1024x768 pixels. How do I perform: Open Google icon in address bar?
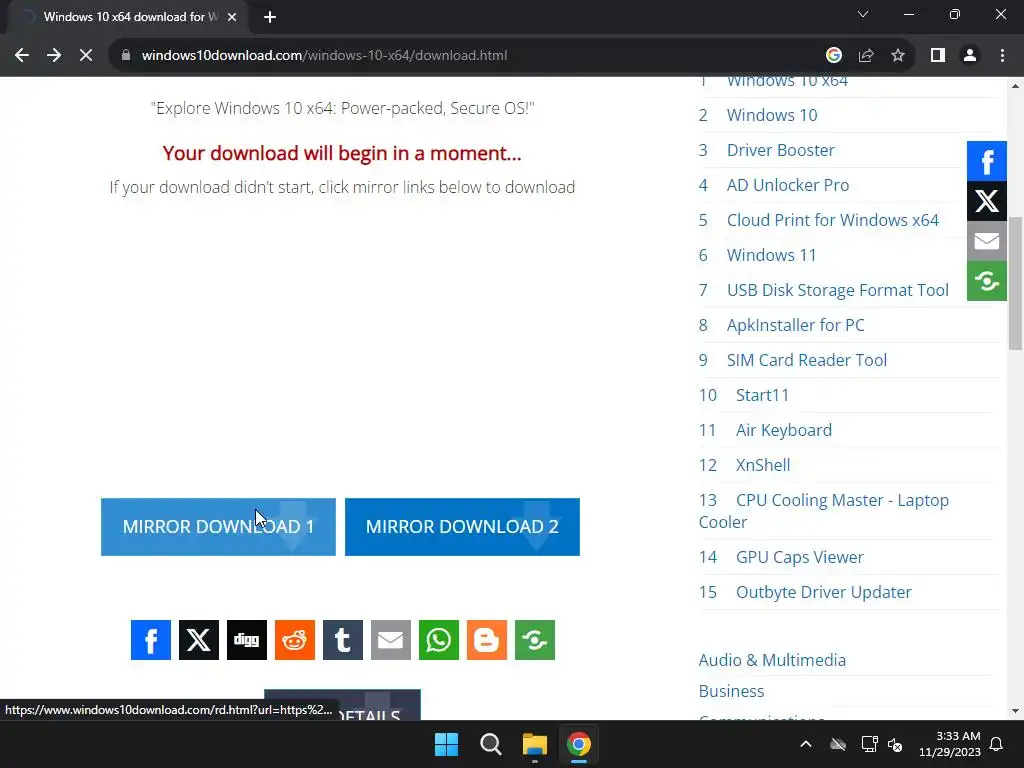[x=834, y=56]
